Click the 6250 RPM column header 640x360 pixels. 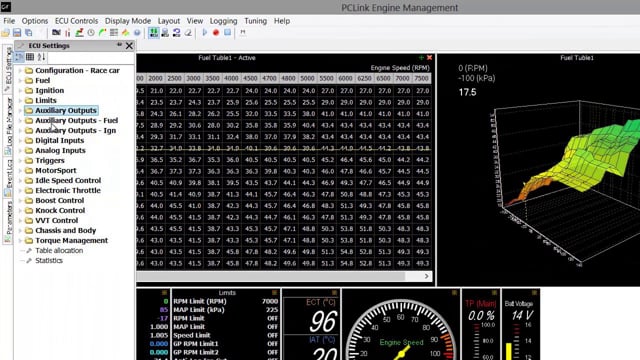364,78
